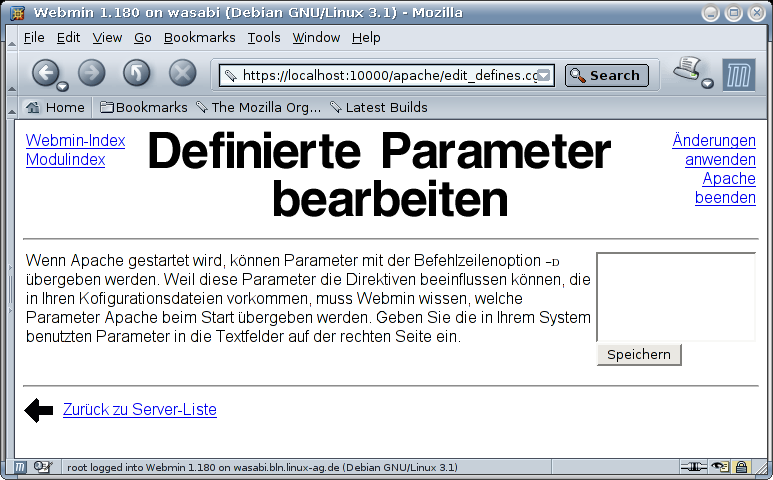Collapse the navigation toolbar using its grippy
Image resolution: width=773 pixels, height=480 pixels.
(12, 73)
